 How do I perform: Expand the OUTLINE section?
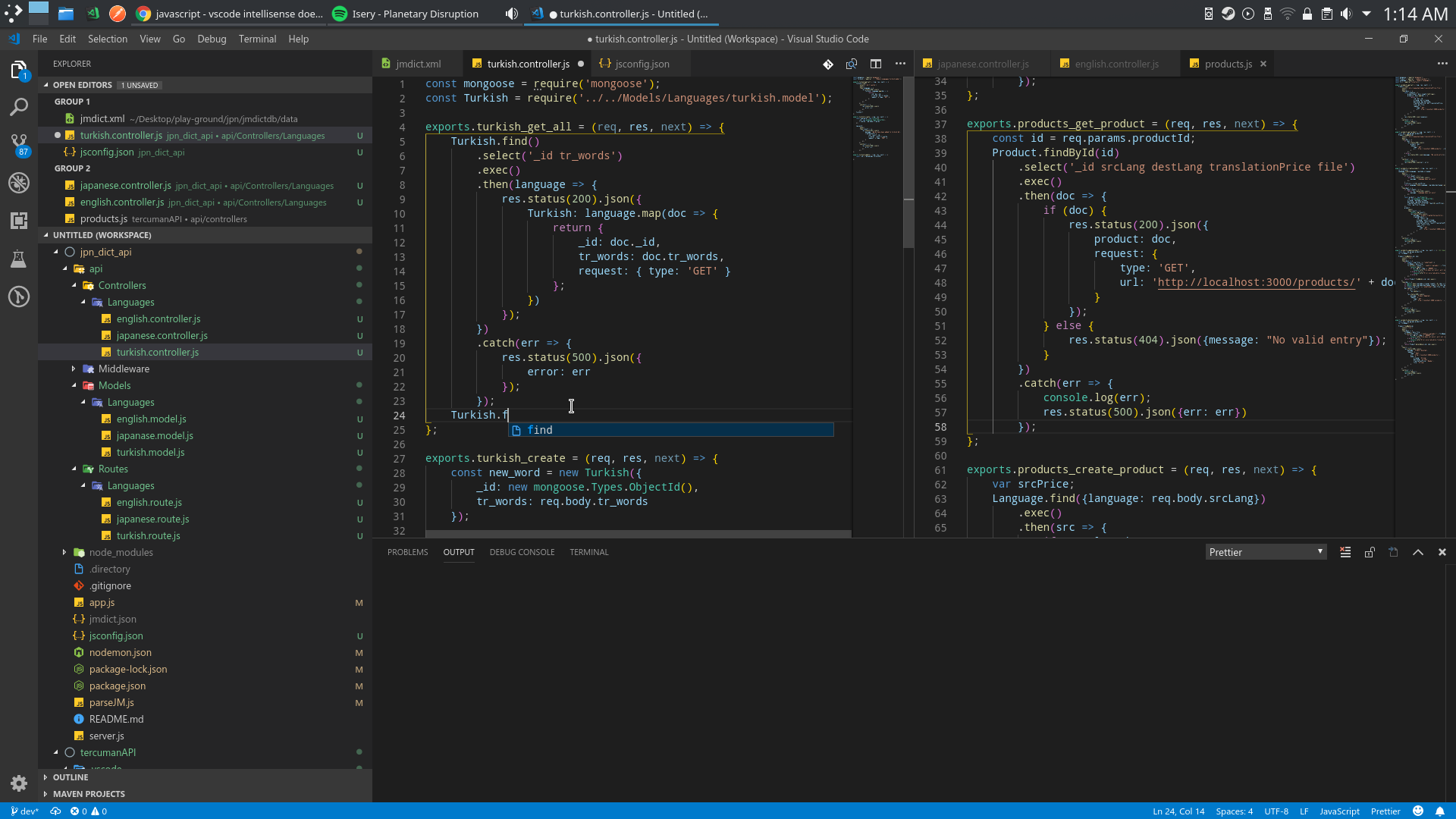click(x=71, y=777)
